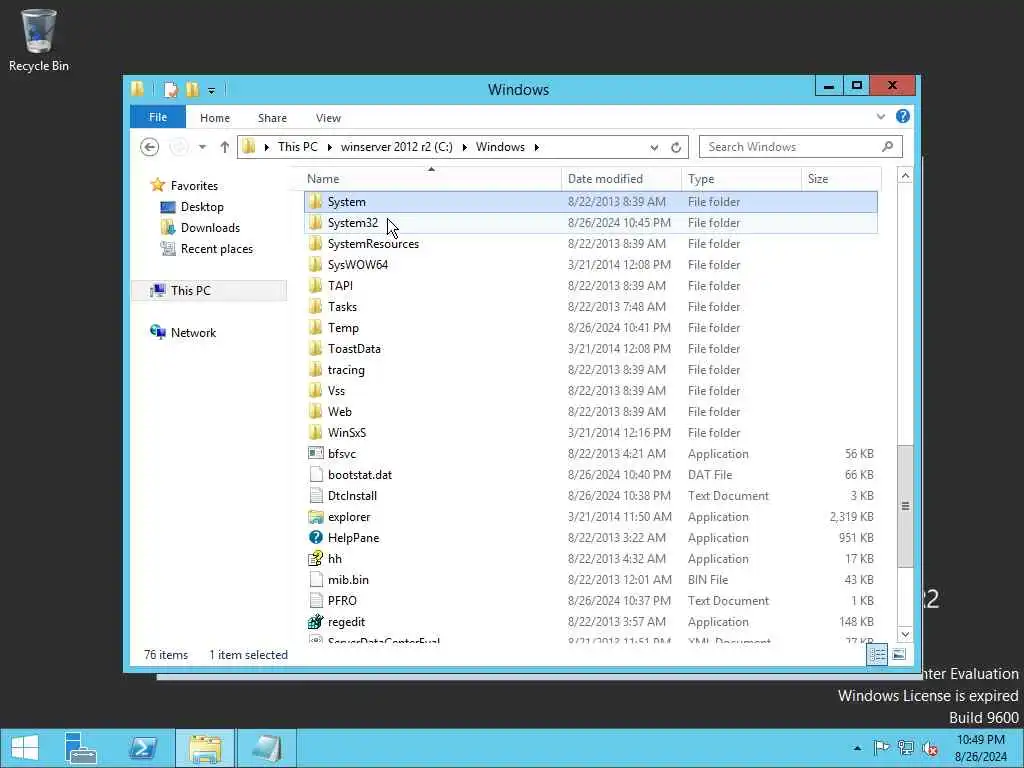Click the winserver 2012 r2 (C:) breadcrumb
The image size is (1024, 768).
pos(396,147)
